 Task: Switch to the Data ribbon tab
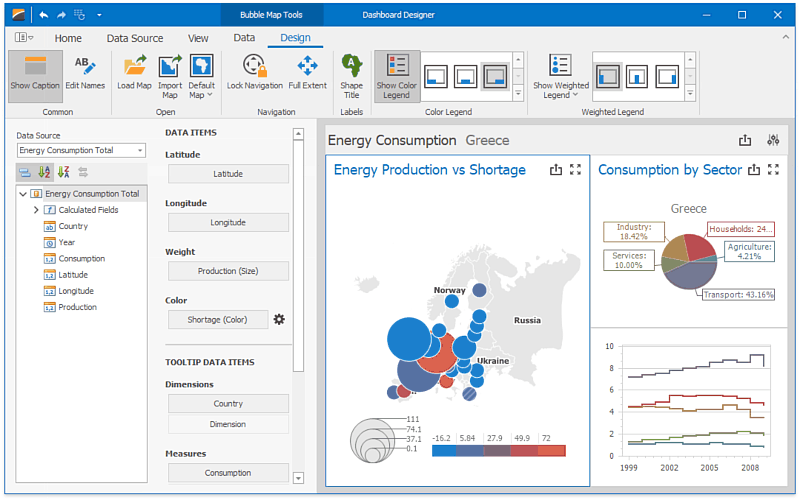(x=244, y=38)
